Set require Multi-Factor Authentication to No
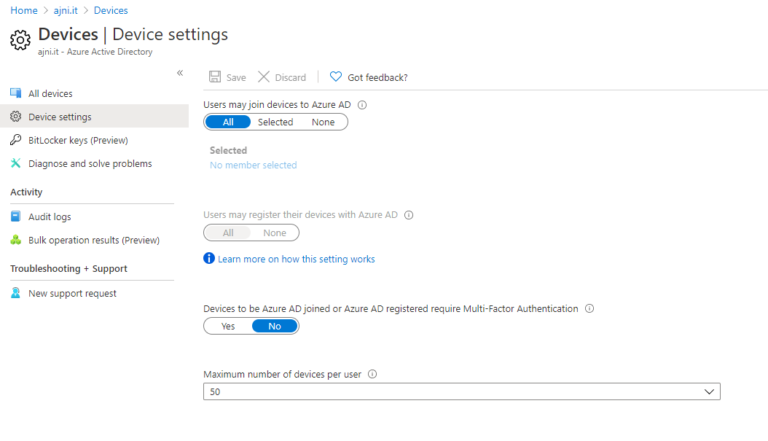 274,326
